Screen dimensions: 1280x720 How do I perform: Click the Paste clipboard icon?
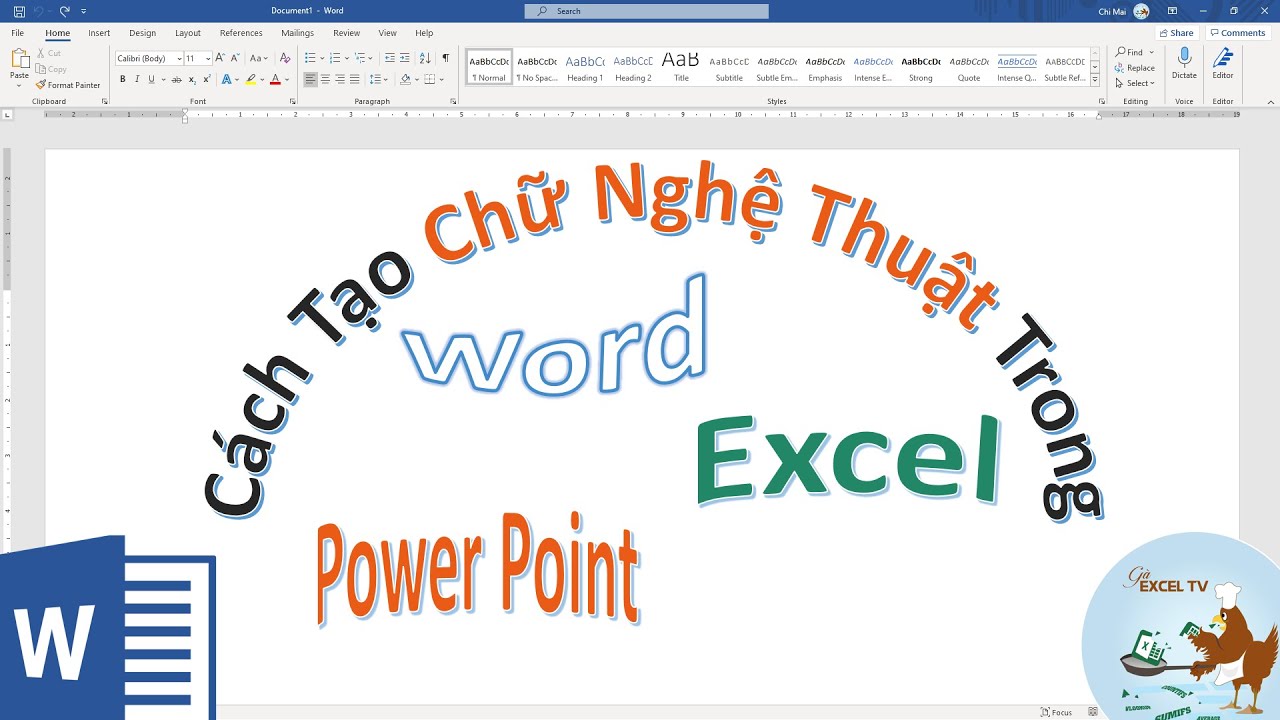(19, 59)
